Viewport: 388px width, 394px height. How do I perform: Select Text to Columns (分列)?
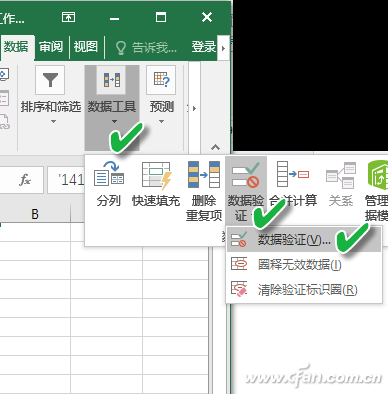109,184
